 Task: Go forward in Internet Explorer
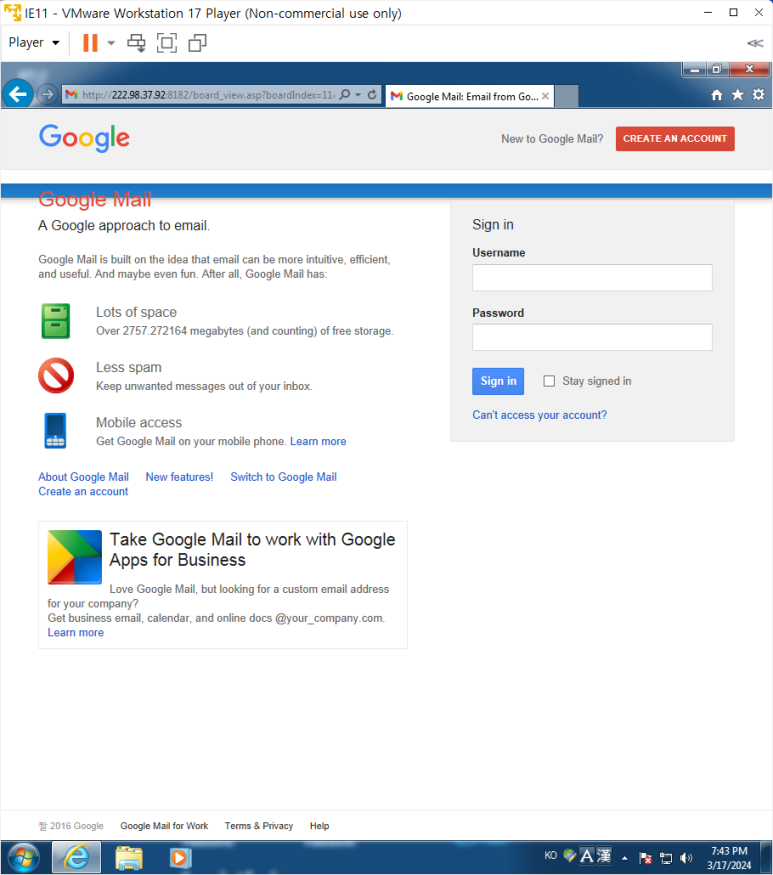tap(48, 94)
